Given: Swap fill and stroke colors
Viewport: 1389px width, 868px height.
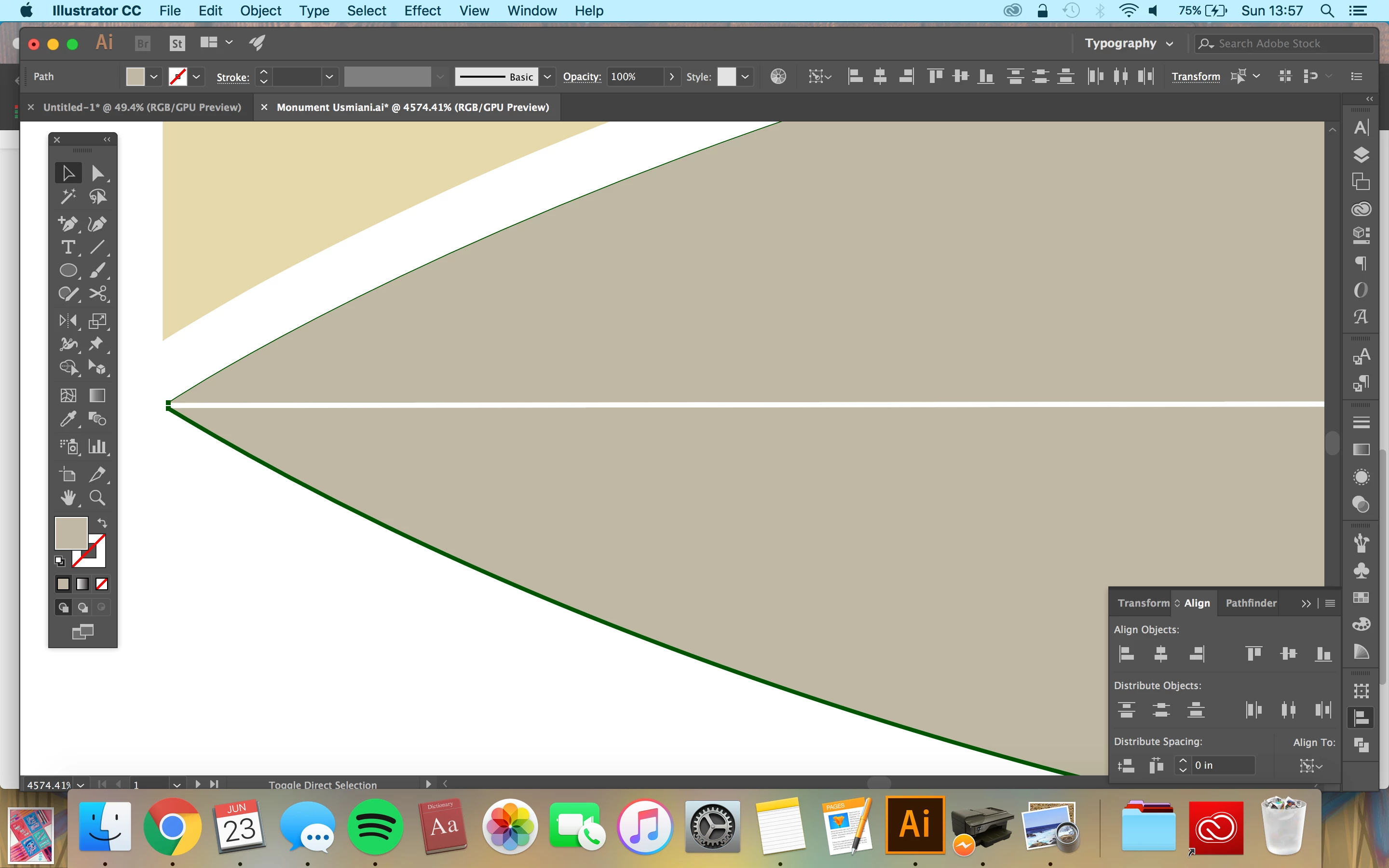Looking at the screenshot, I should point(102,523).
